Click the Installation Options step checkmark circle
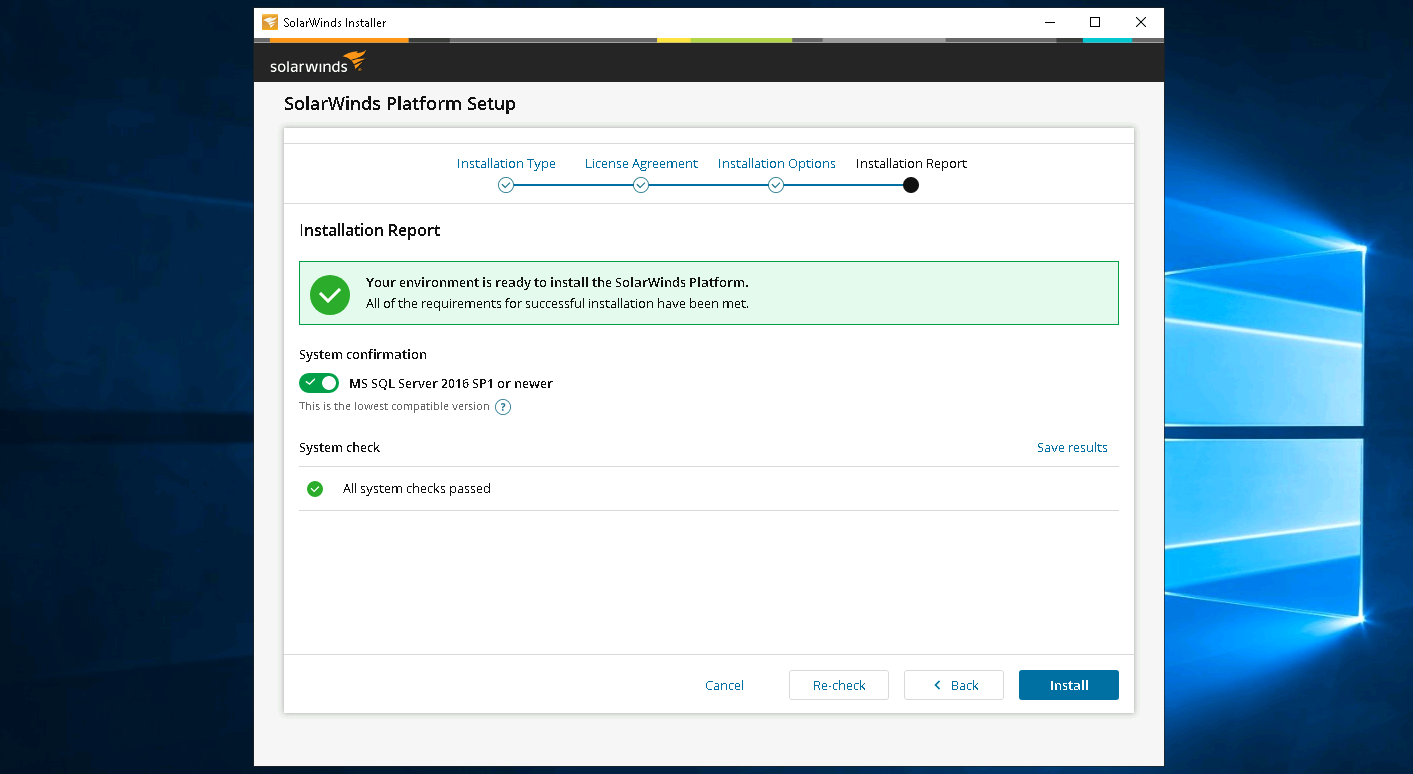Image resolution: width=1413 pixels, height=774 pixels. pyautogui.click(x=776, y=185)
